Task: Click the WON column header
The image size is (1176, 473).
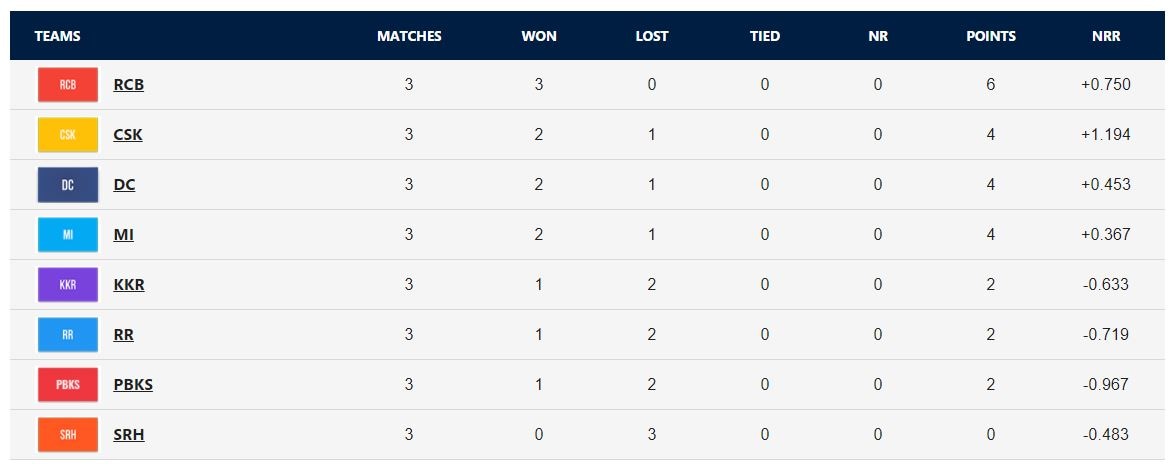Action: [x=538, y=36]
